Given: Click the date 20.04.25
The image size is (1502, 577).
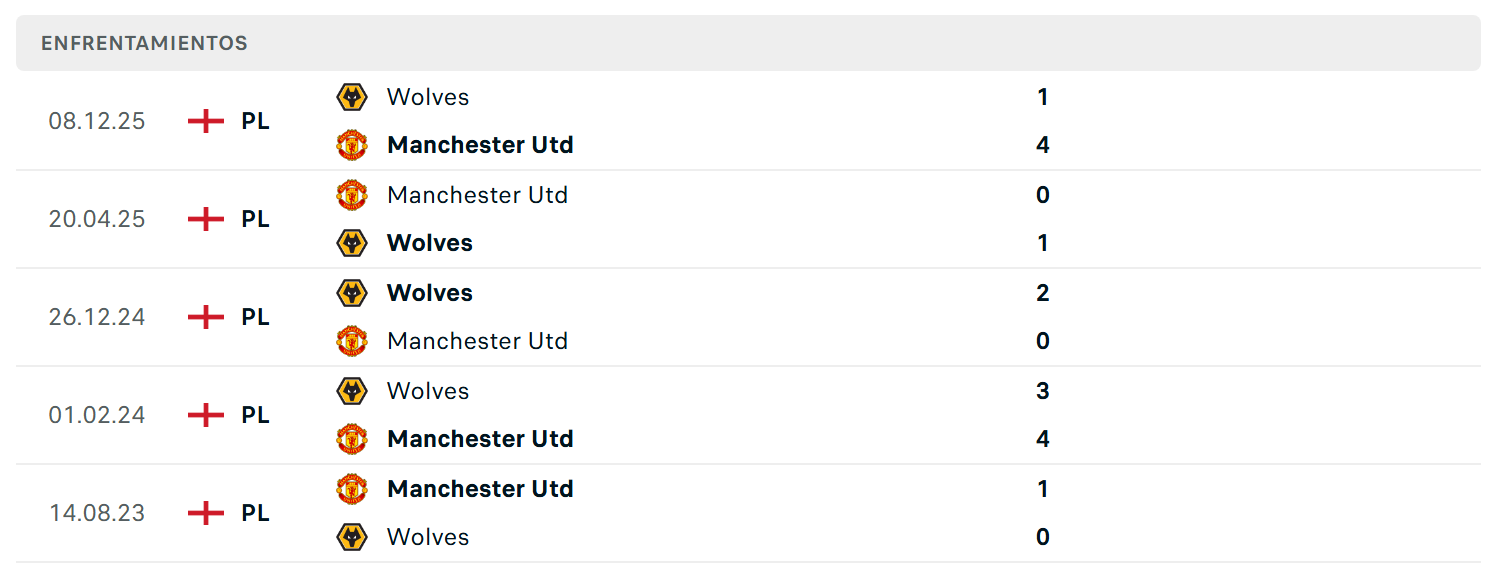Looking at the screenshot, I should coord(97,219).
